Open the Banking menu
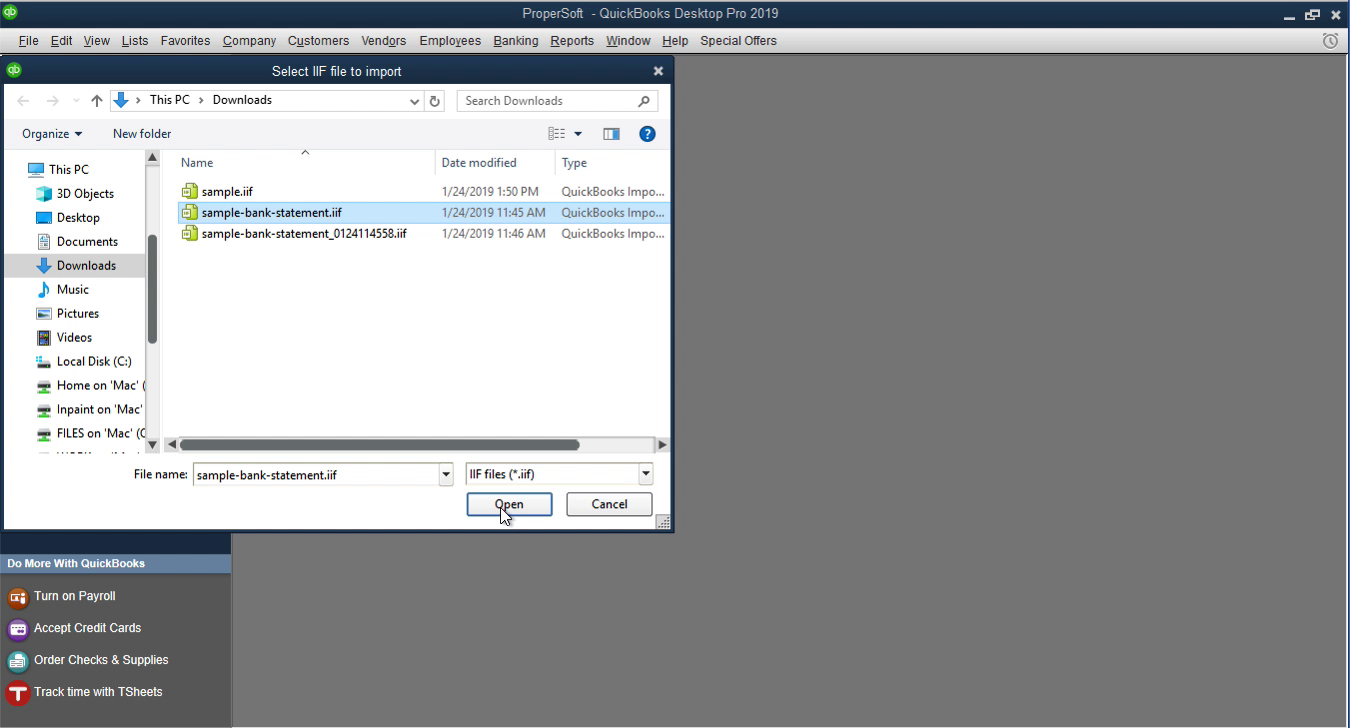The image size is (1350, 728). point(515,41)
